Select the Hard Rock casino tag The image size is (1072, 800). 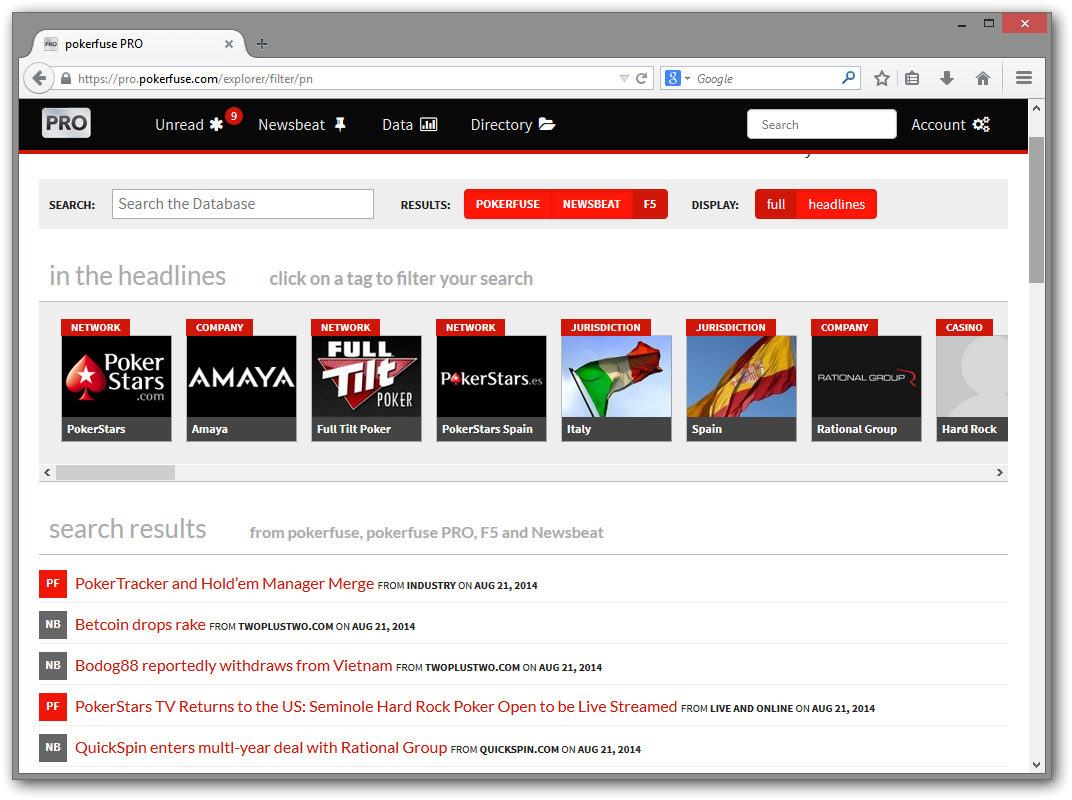972,381
